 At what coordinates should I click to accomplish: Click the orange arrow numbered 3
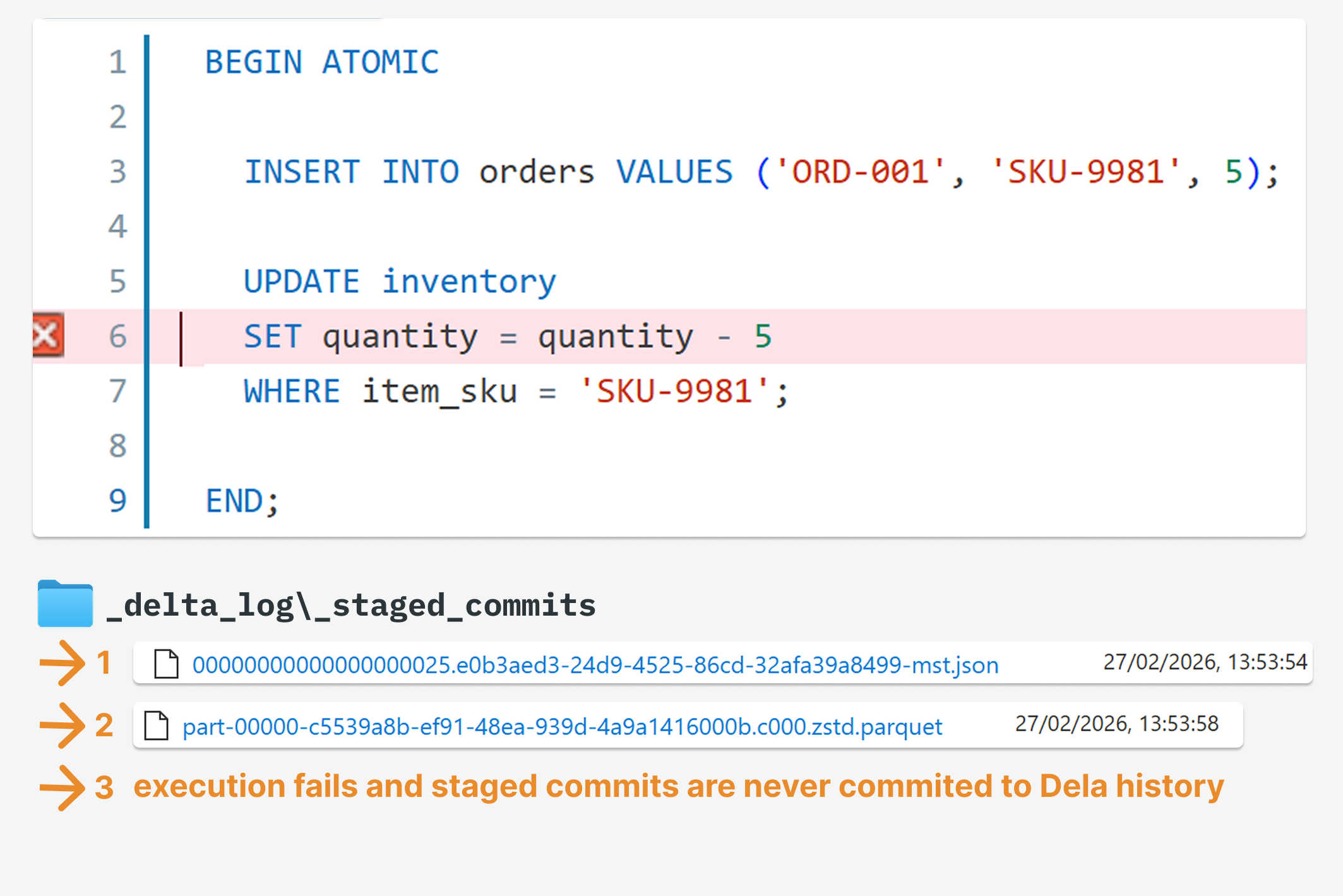click(x=63, y=787)
